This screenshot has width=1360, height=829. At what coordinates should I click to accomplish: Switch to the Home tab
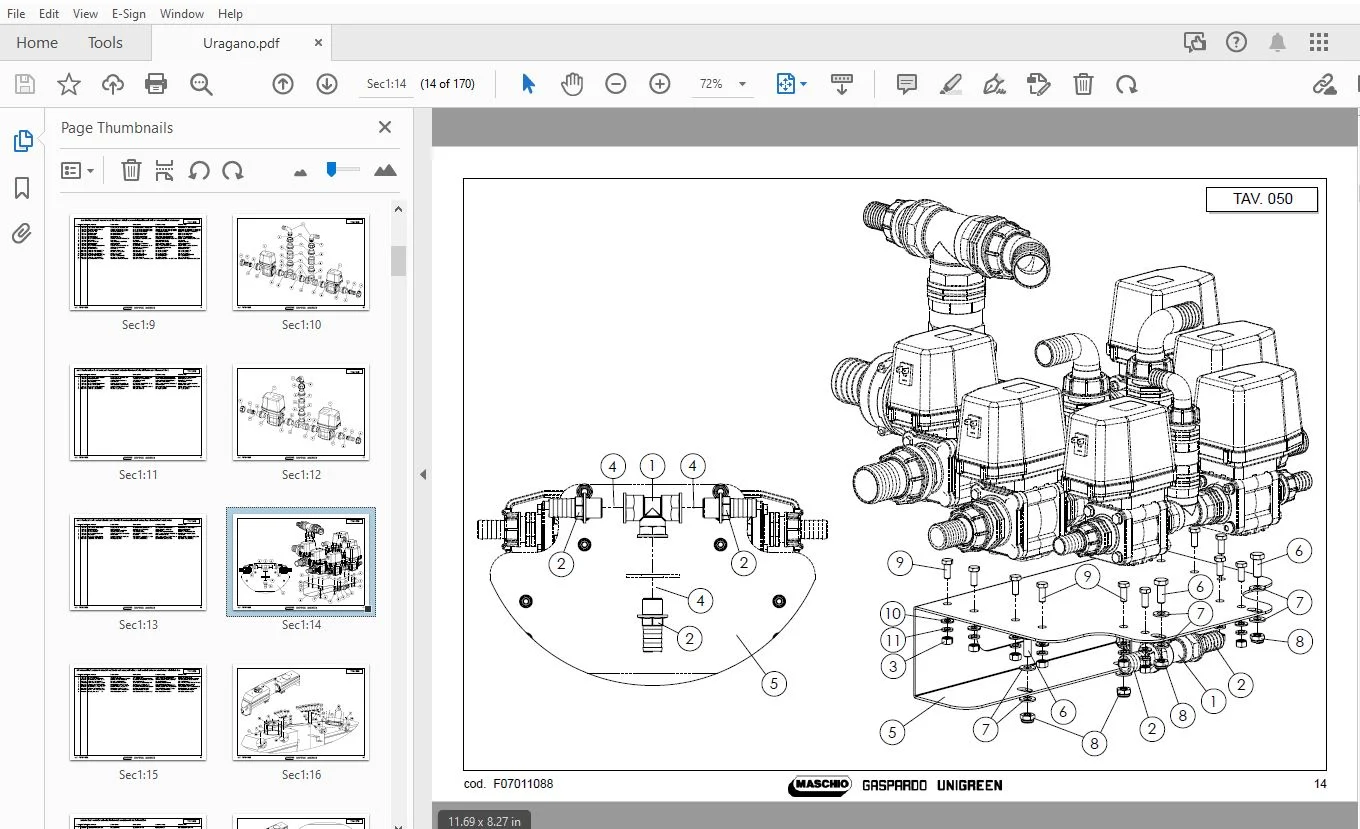pyautogui.click(x=37, y=42)
